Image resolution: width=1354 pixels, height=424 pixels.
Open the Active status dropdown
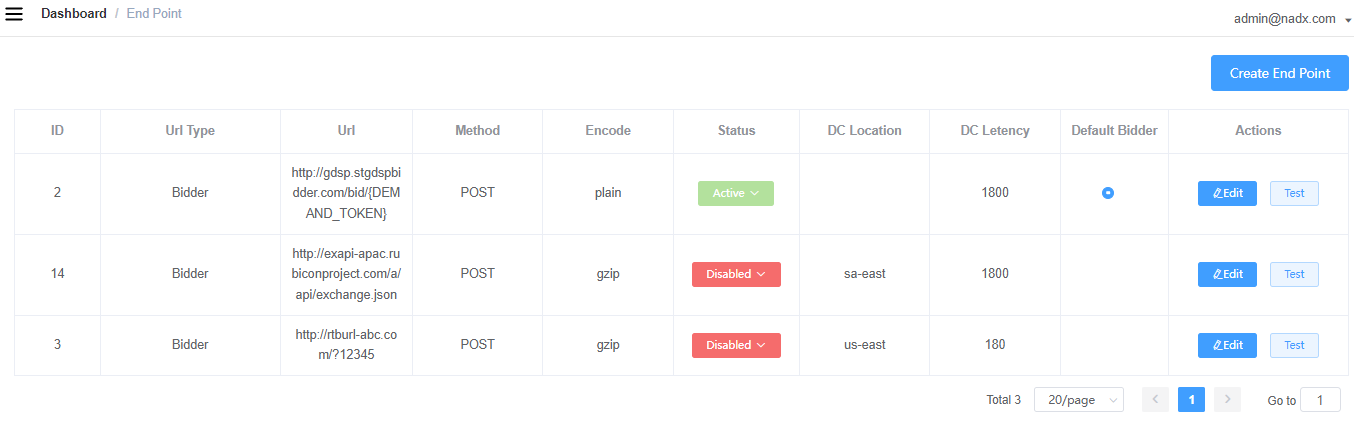click(x=736, y=193)
